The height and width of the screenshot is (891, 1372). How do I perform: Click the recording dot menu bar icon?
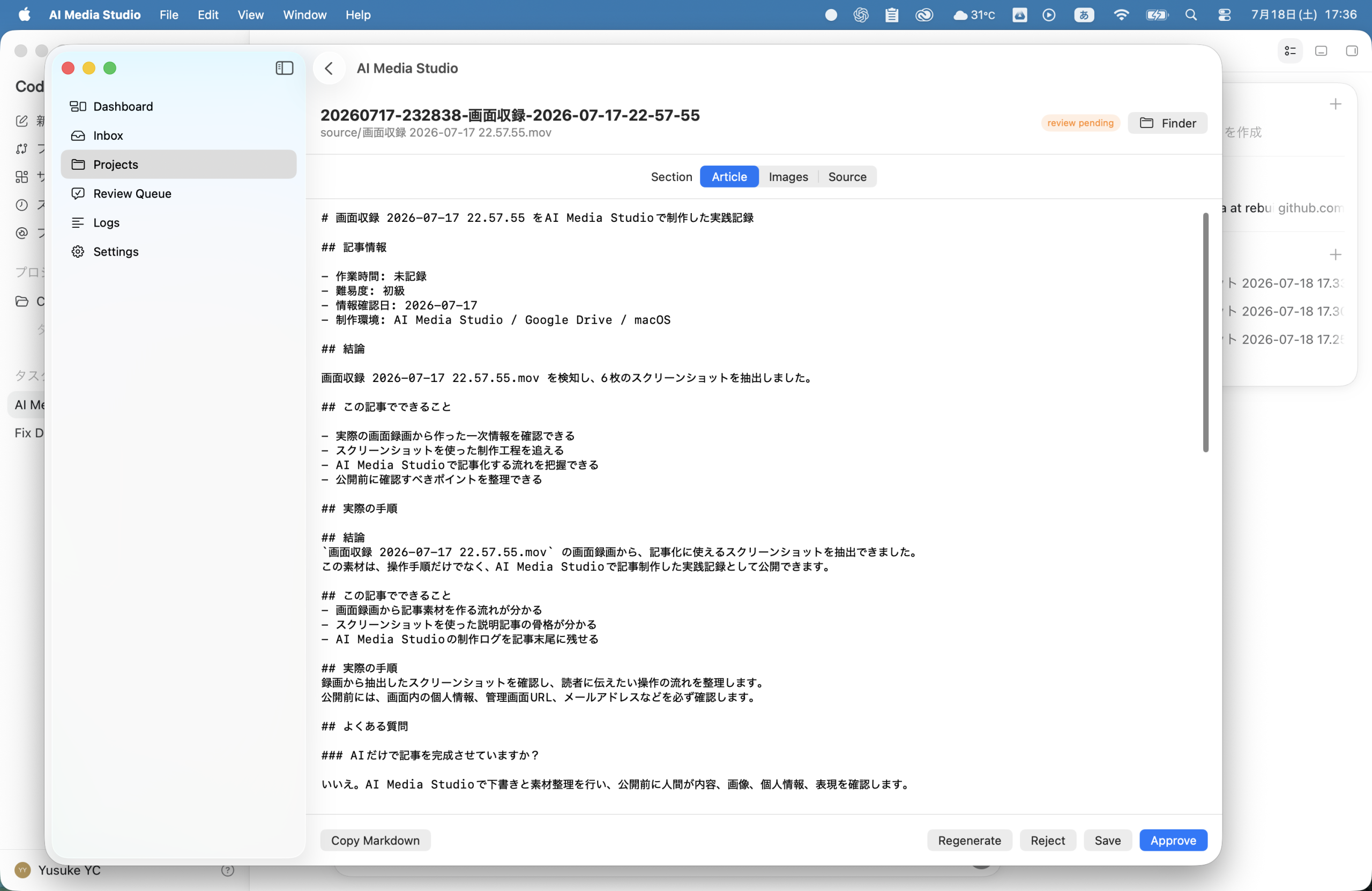coord(831,15)
